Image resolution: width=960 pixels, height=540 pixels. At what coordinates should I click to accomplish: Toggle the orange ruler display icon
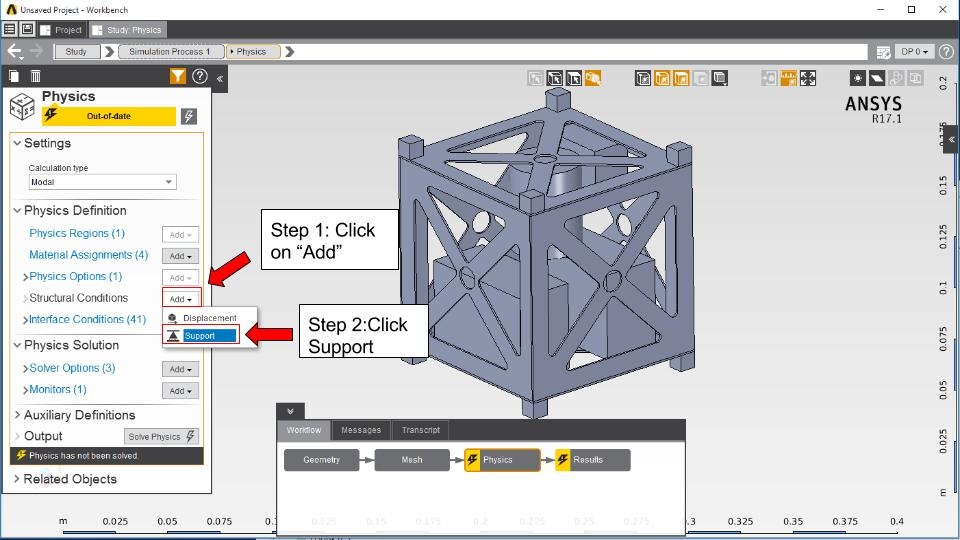coord(789,78)
